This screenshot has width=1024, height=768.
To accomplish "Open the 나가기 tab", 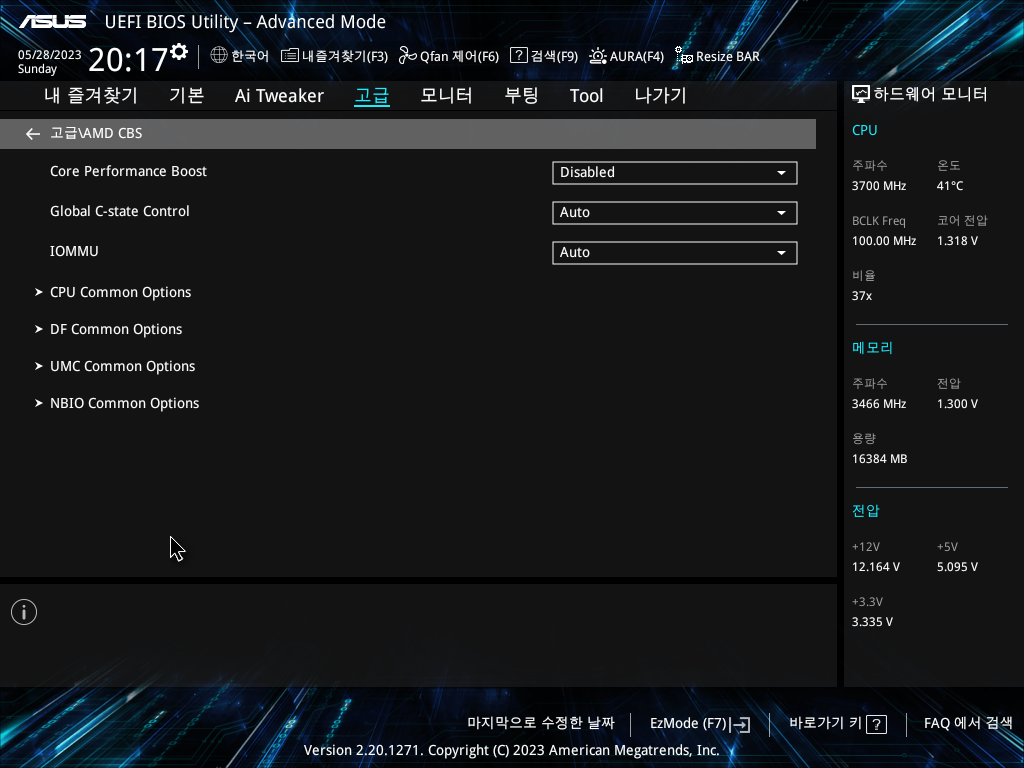I will tap(660, 95).
